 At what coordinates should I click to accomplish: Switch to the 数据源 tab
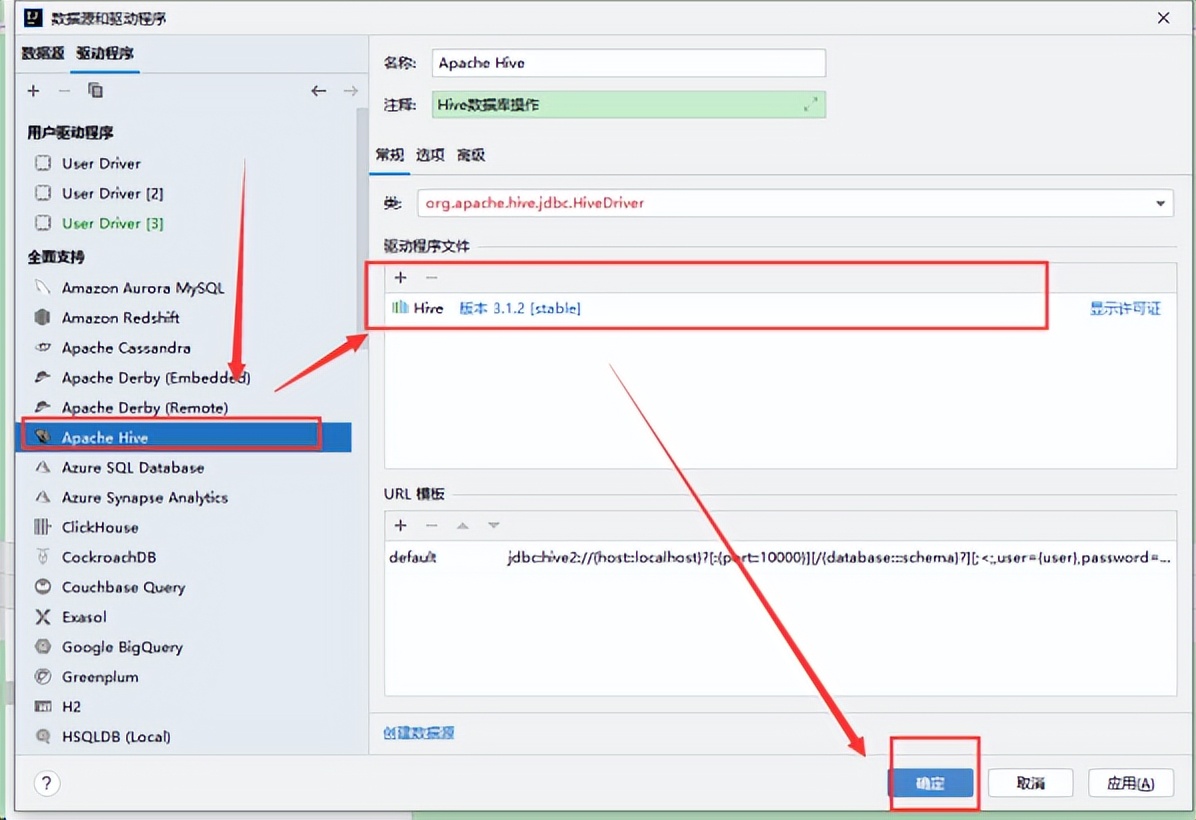click(x=43, y=53)
